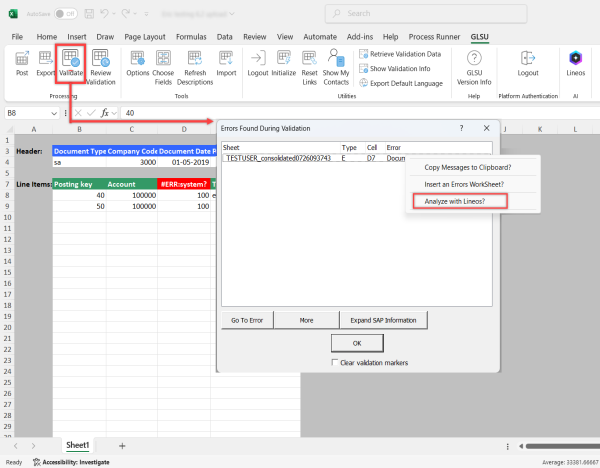This screenshot has width=600, height=468.
Task: Click the Export ribbon icon
Action: click(x=45, y=63)
